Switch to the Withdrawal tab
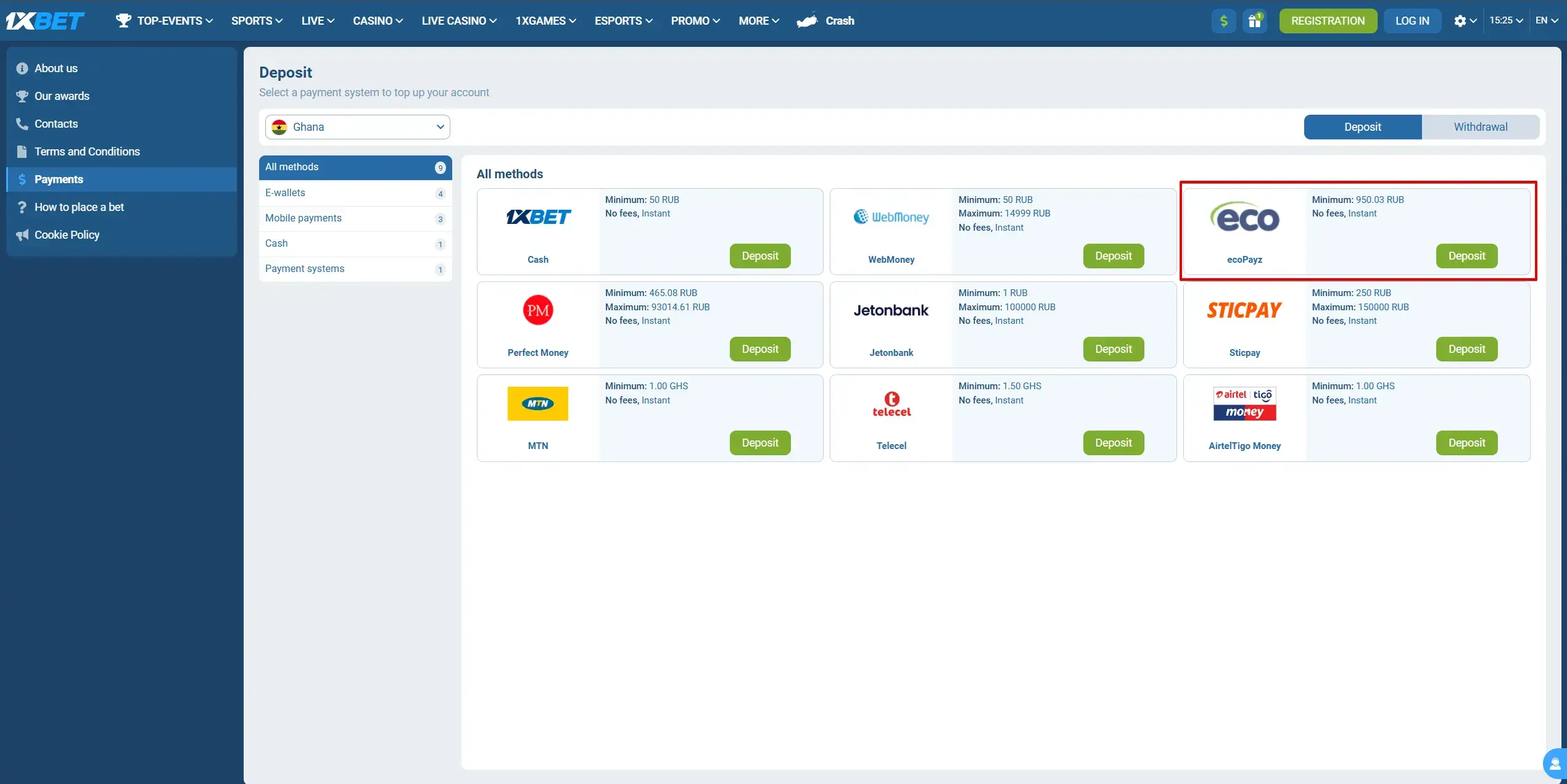The width and height of the screenshot is (1567, 784). click(x=1481, y=126)
